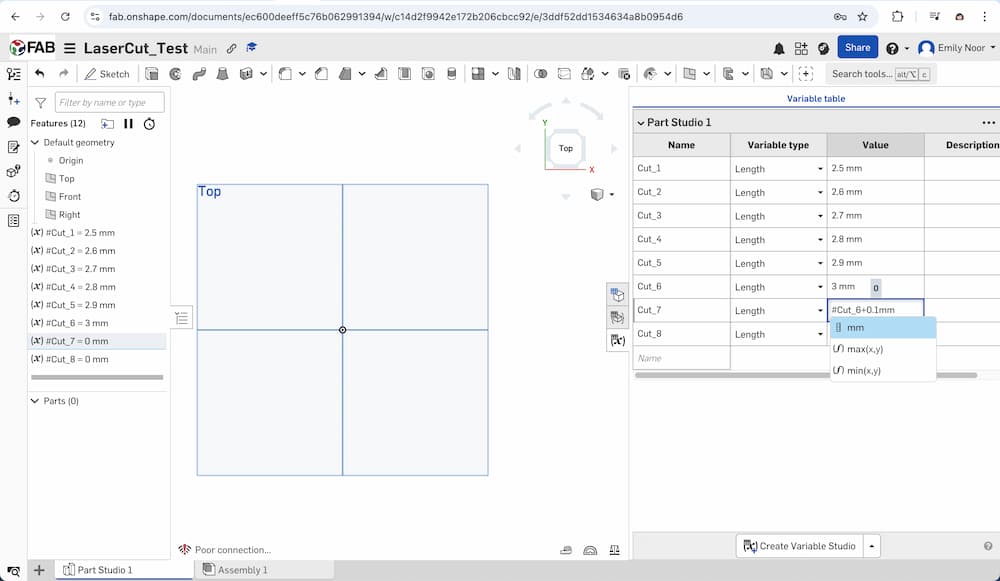Select the Extrude tool

pyautogui.click(x=152, y=74)
